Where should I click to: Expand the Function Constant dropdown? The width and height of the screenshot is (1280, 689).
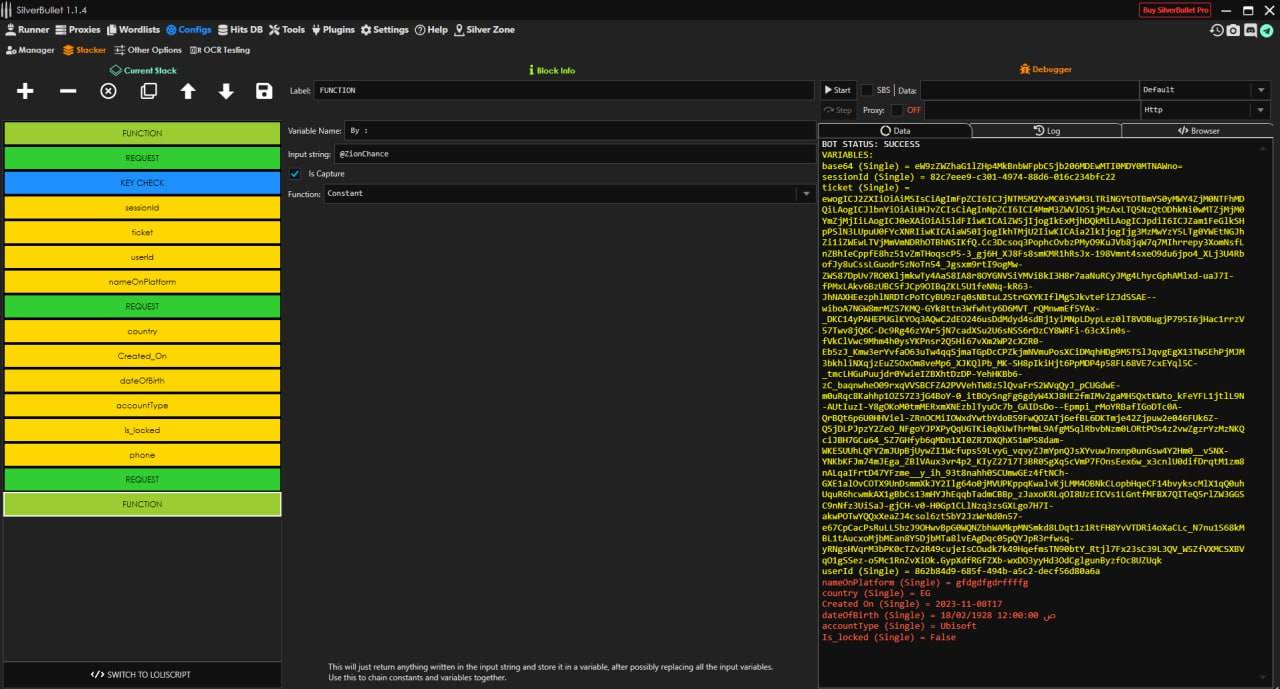tap(805, 194)
